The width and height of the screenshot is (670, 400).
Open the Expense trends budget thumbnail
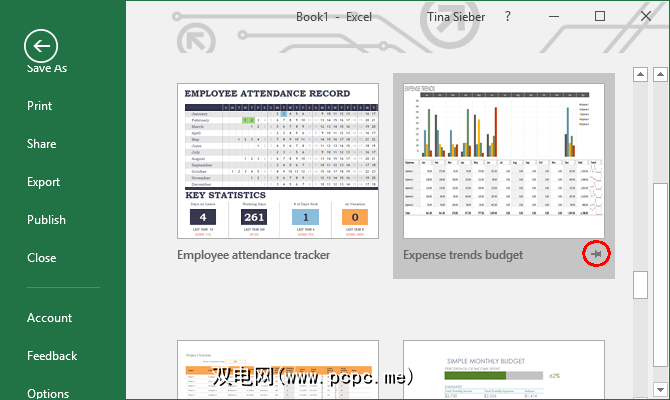tap(504, 161)
